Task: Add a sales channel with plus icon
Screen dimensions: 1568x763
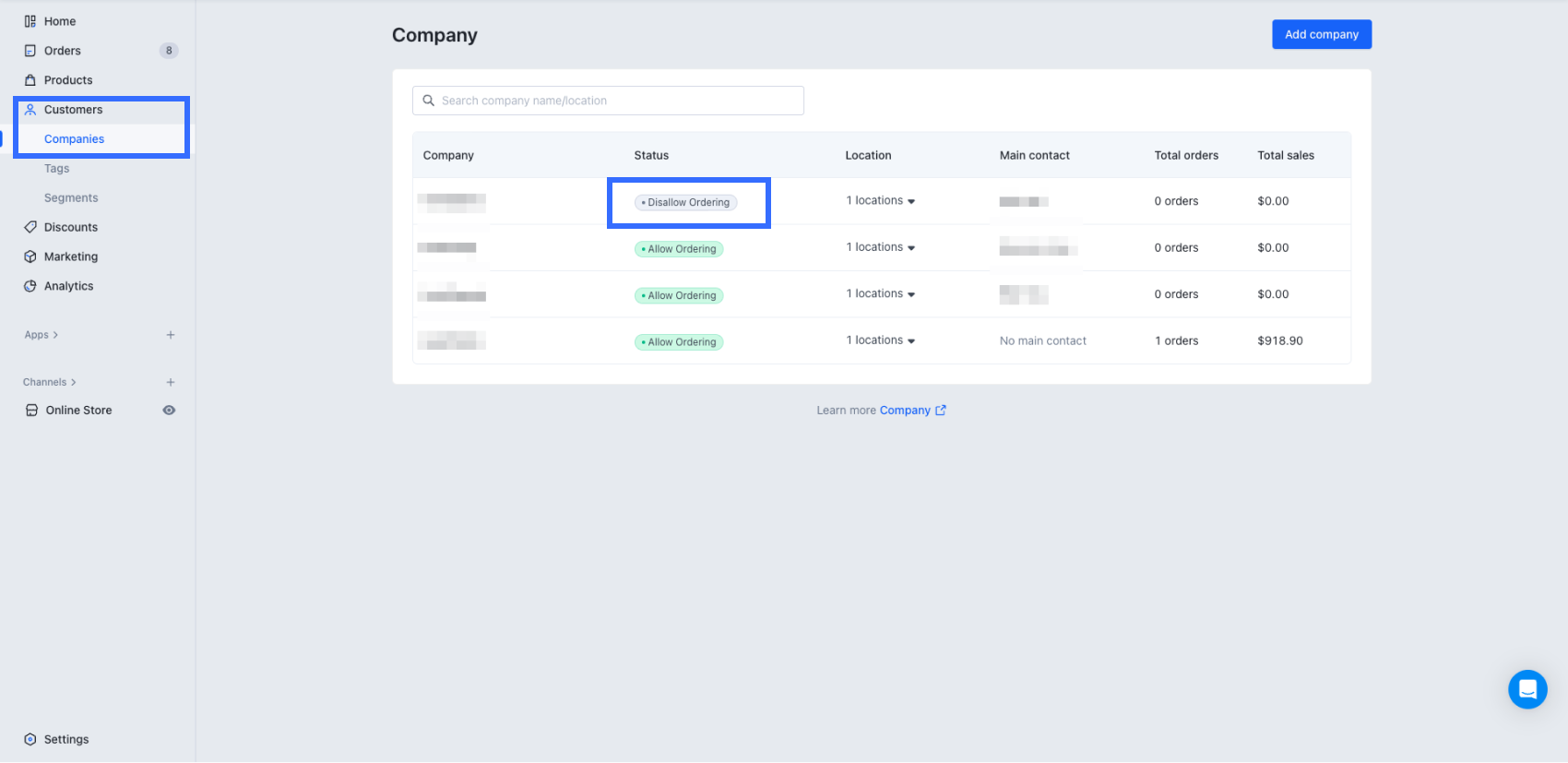Action: (x=171, y=382)
